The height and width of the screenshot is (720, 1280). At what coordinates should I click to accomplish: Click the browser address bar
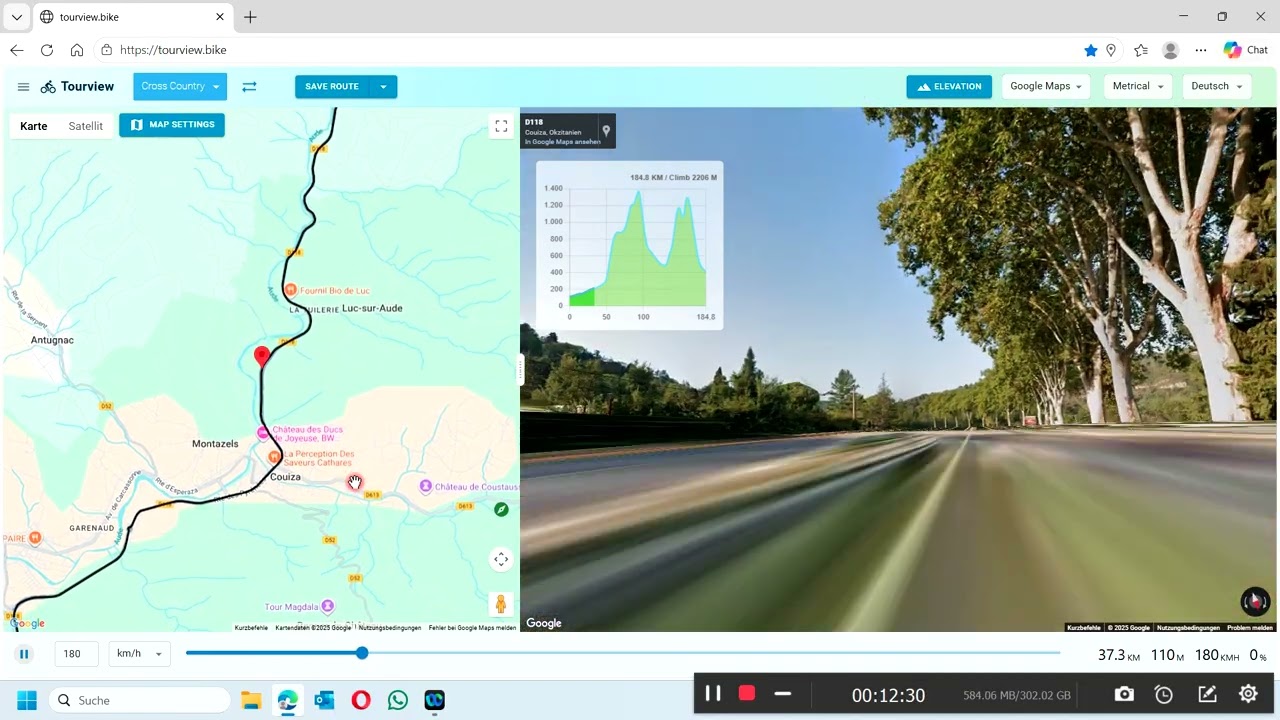(x=590, y=50)
